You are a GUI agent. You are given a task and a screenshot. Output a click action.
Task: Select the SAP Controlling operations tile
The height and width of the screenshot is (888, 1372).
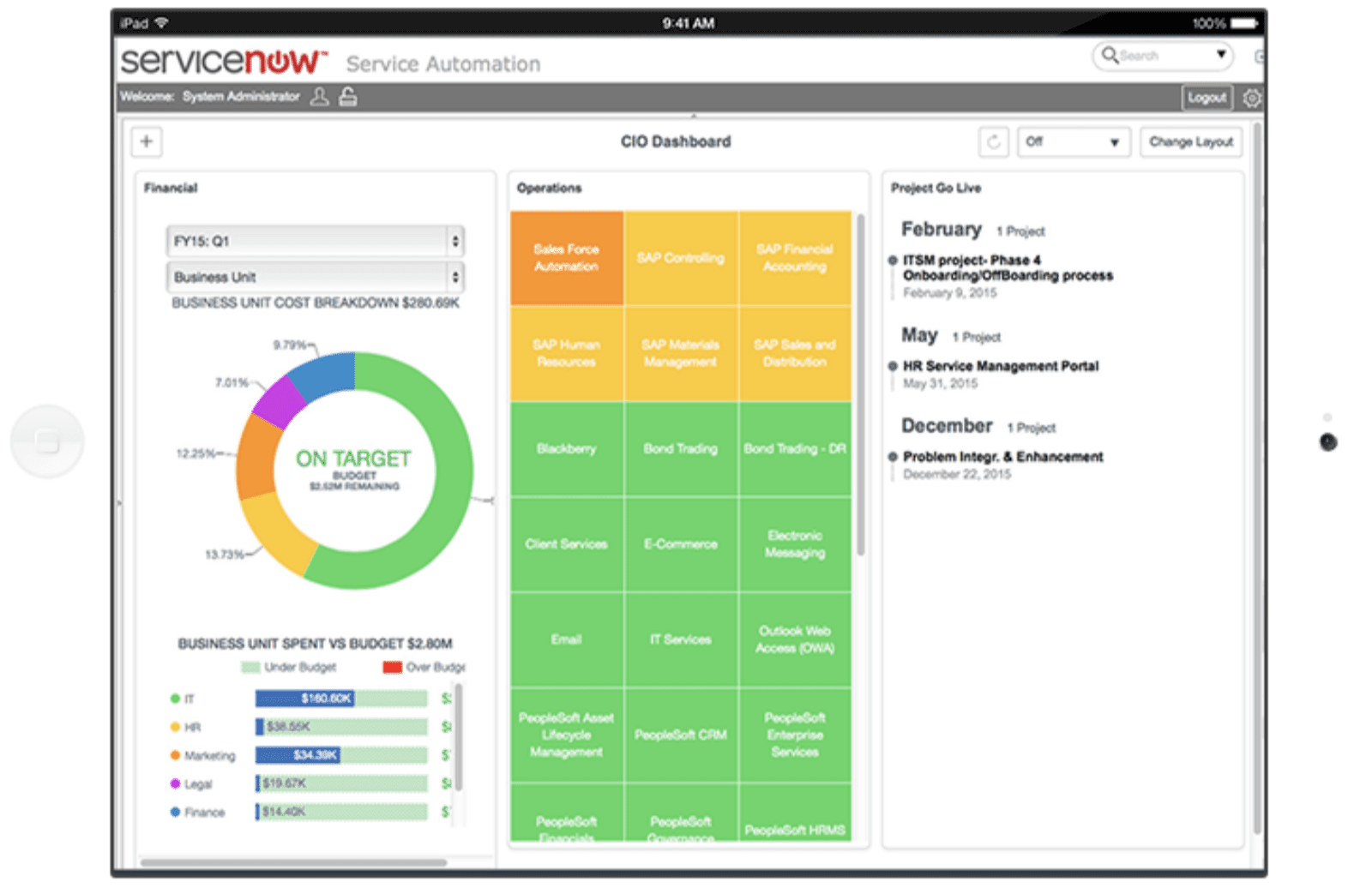click(680, 257)
